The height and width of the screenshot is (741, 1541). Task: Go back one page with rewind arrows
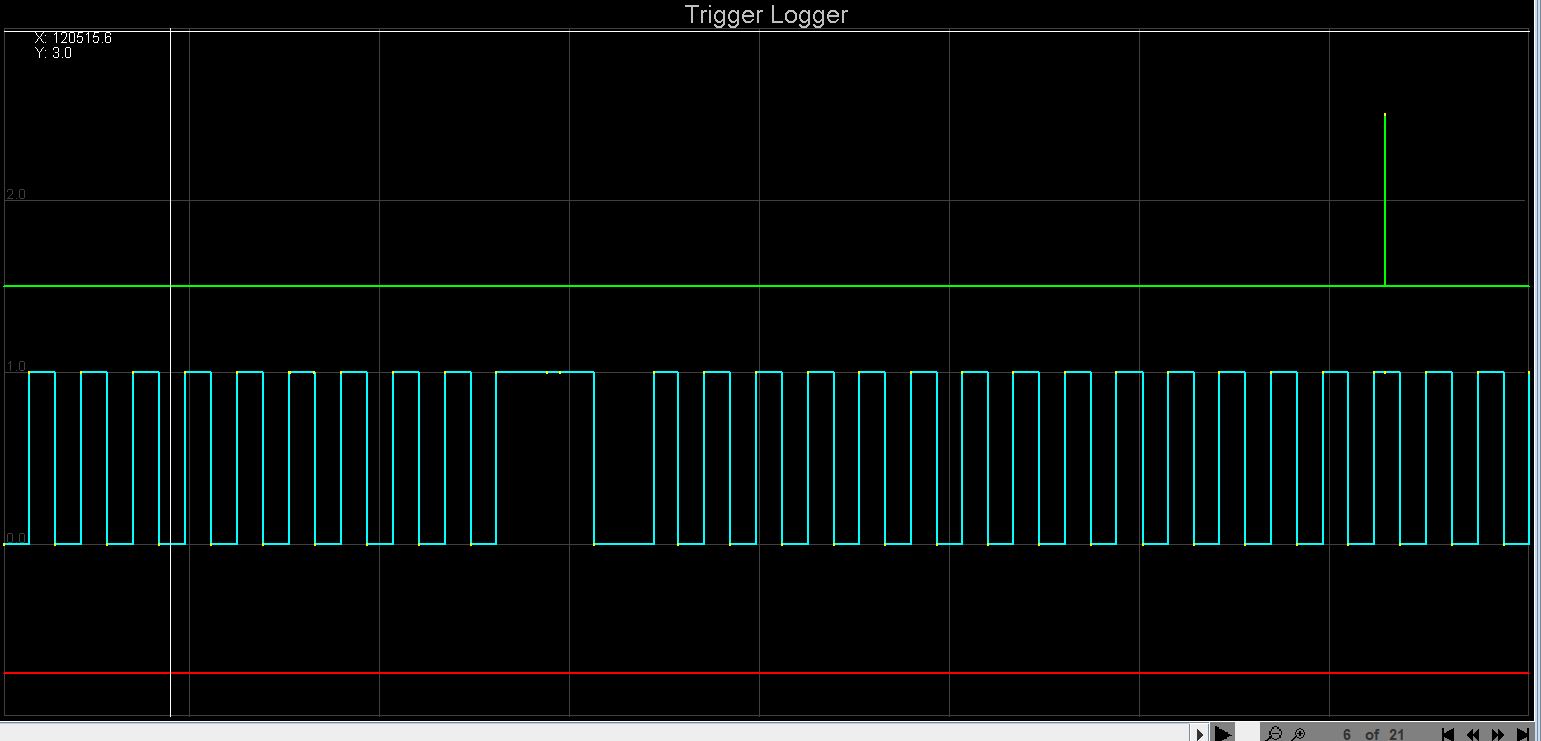[x=1473, y=735]
